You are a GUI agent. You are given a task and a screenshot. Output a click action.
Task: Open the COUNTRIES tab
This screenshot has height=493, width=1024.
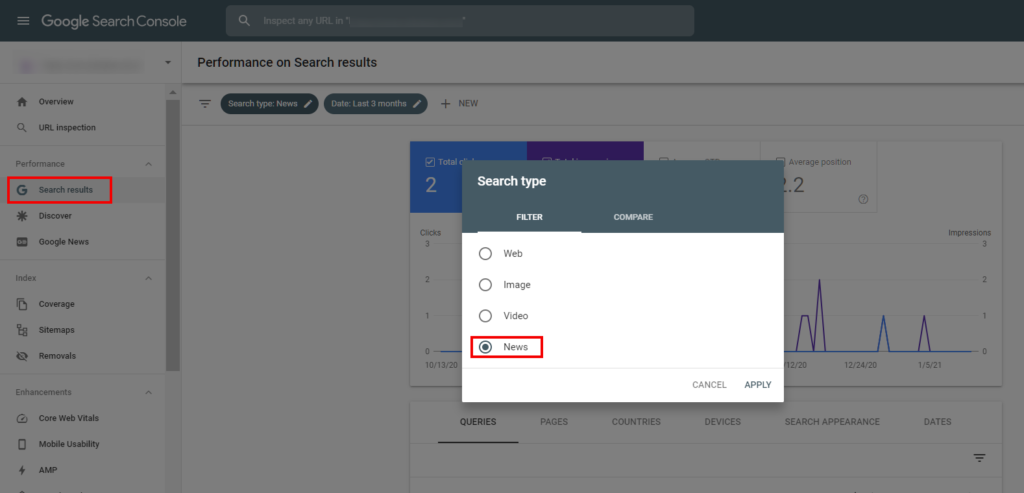point(636,422)
